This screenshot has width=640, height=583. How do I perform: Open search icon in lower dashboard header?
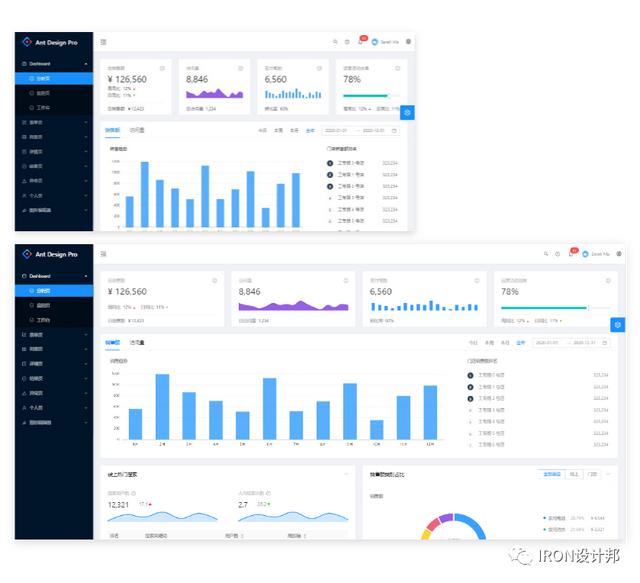pyautogui.click(x=546, y=254)
